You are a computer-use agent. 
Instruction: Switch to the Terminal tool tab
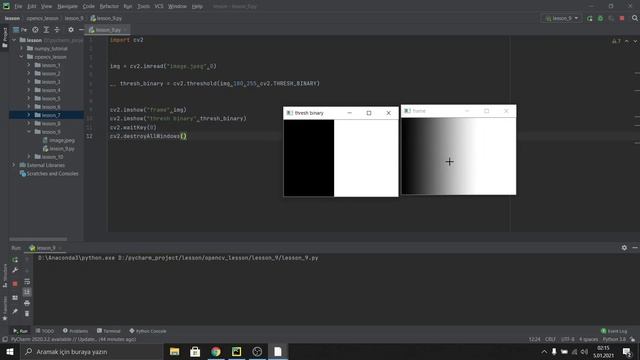(109, 331)
